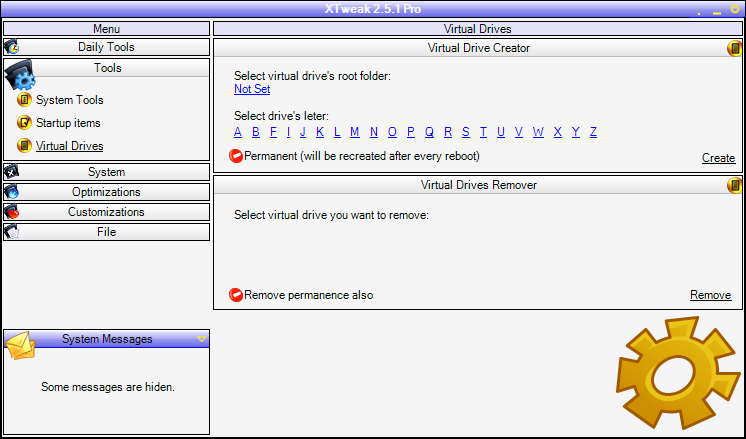
Task: Collapse the System Messages panel arrow
Action: (x=202, y=339)
